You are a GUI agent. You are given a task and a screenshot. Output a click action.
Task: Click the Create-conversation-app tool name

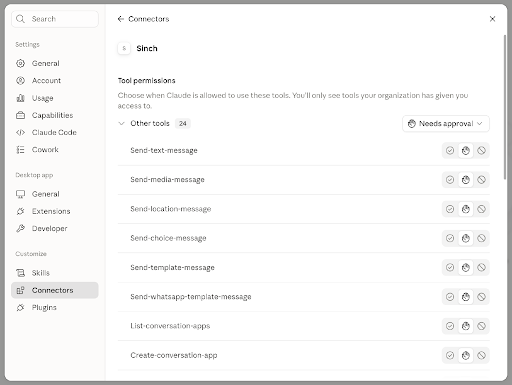point(174,355)
